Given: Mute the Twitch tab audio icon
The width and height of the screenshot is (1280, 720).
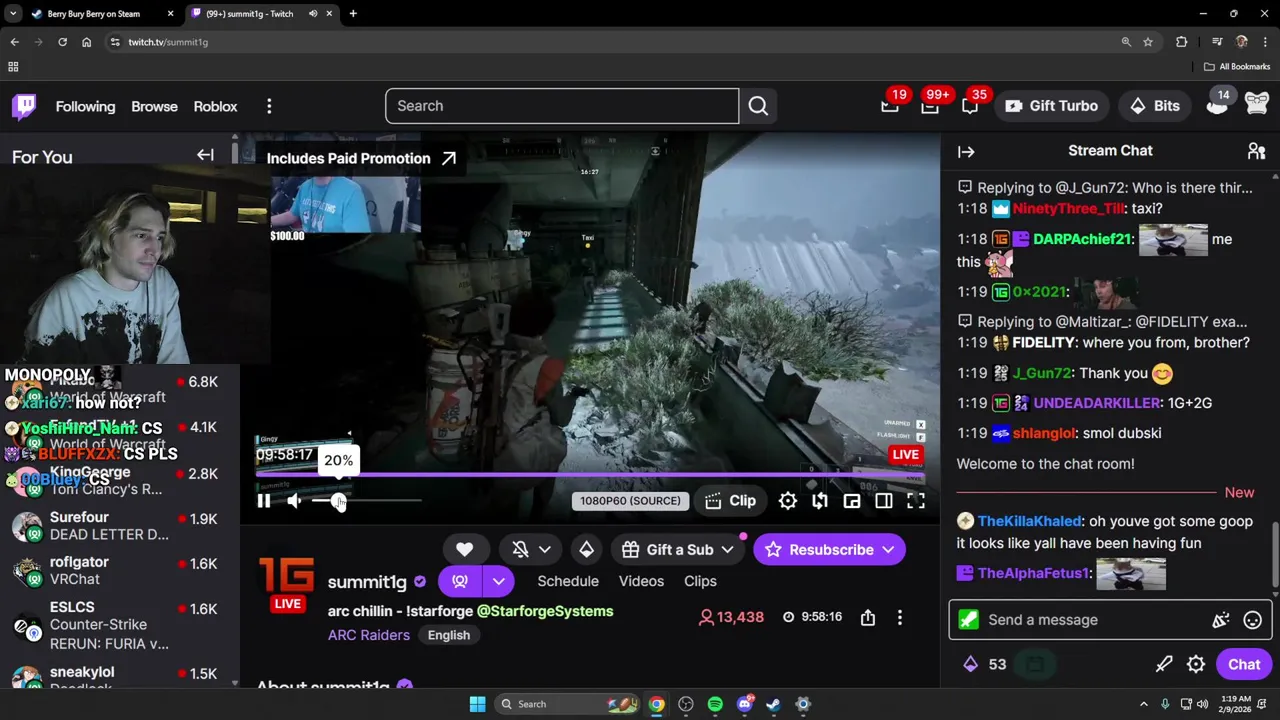Looking at the screenshot, I should coord(313,14).
